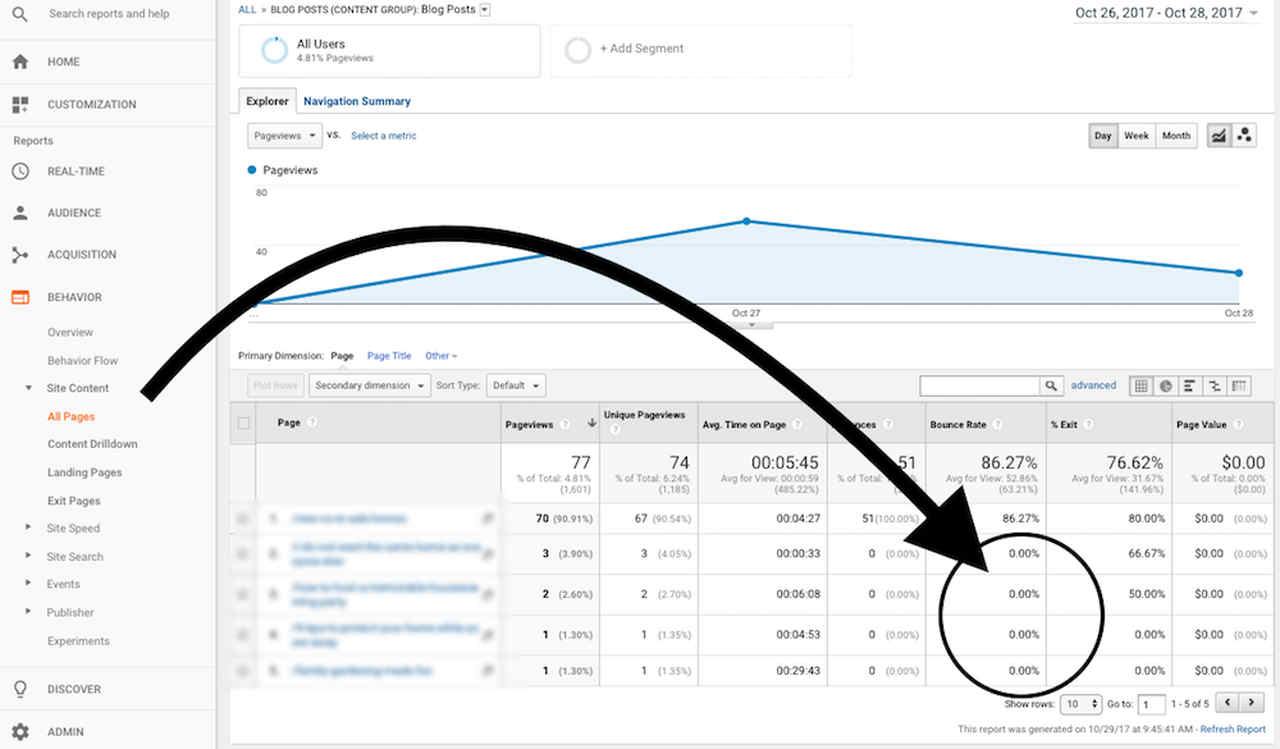Image resolution: width=1280 pixels, height=749 pixels.
Task: Select the Pivot table view icon
Action: point(1240,385)
